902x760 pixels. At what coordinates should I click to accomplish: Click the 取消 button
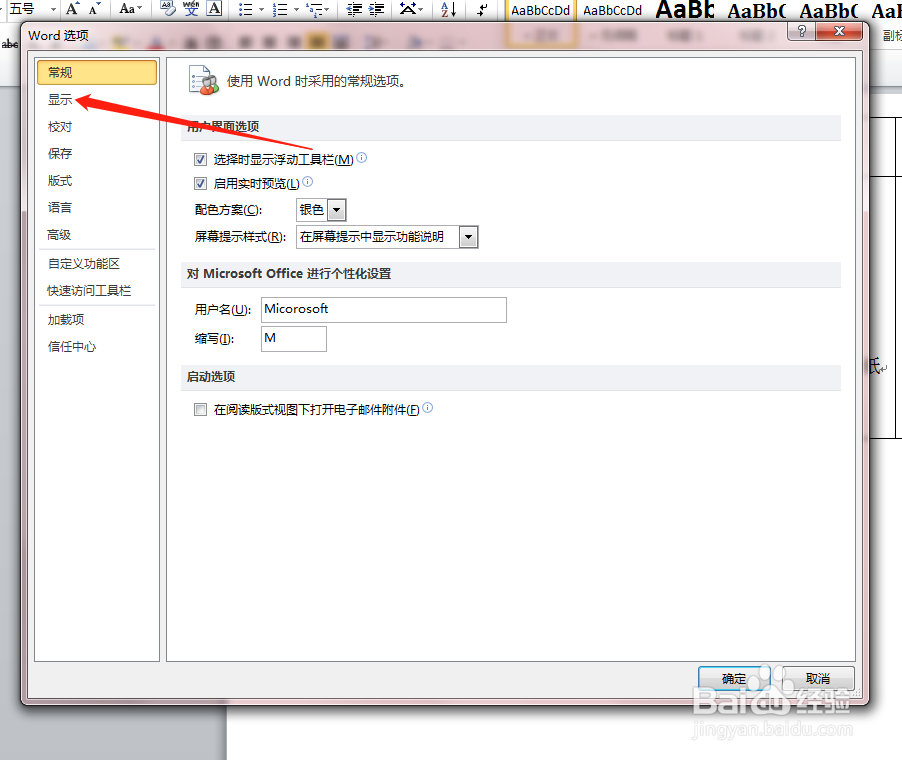[x=817, y=679]
